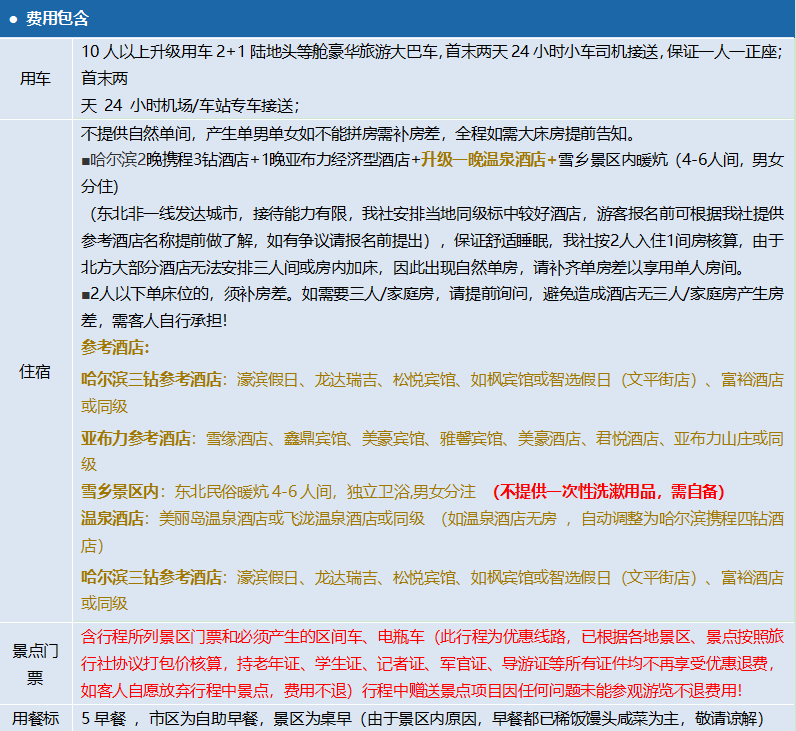Select the 用车 row label
The width and height of the screenshot is (796, 731).
(36, 79)
